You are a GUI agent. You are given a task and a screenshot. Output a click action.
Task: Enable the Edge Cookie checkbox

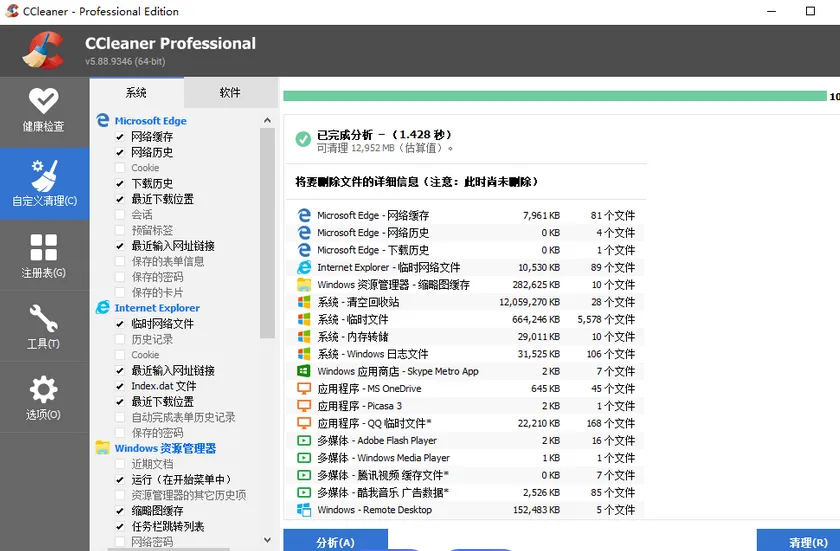pyautogui.click(x=120, y=168)
